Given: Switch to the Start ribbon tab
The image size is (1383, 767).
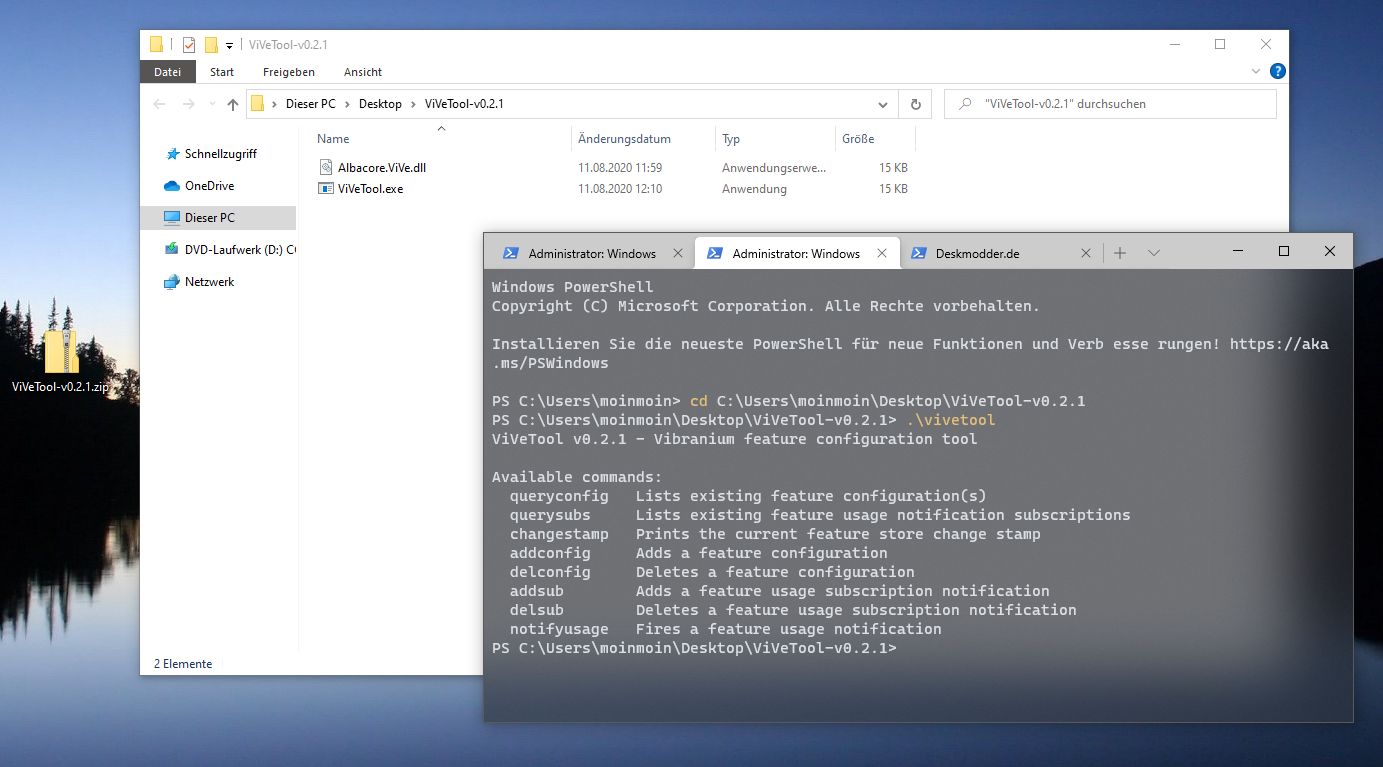Looking at the screenshot, I should pyautogui.click(x=222, y=72).
